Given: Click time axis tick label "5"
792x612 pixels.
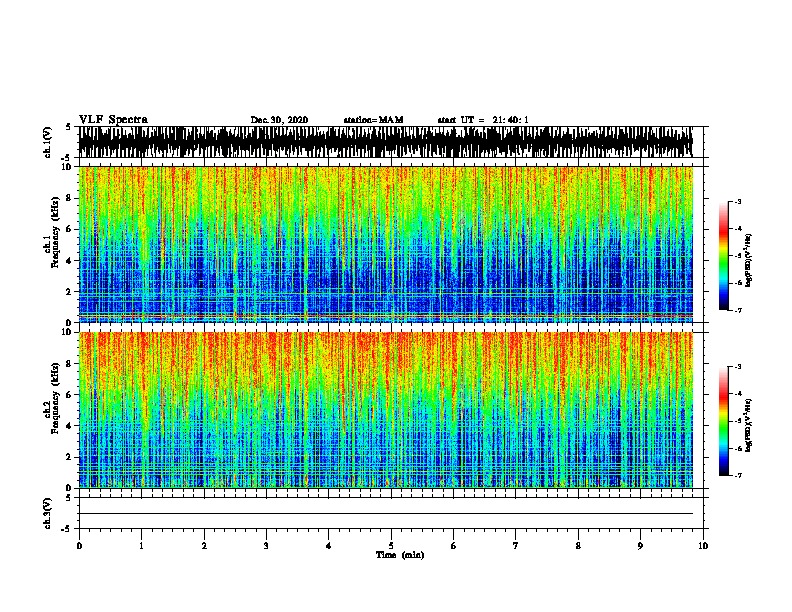Looking at the screenshot, I should click(391, 546).
